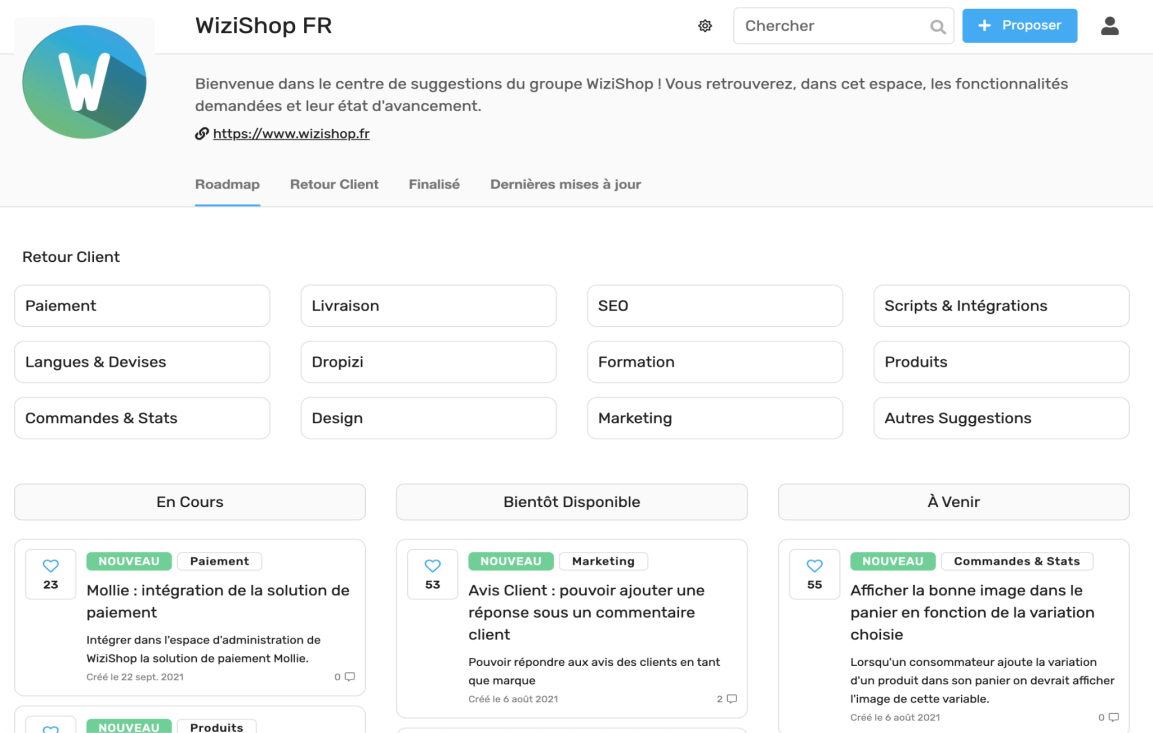Image resolution: width=1153 pixels, height=733 pixels.
Task: Toggle the upvote heart on the Mollie suggestion
Action: pyautogui.click(x=50, y=566)
